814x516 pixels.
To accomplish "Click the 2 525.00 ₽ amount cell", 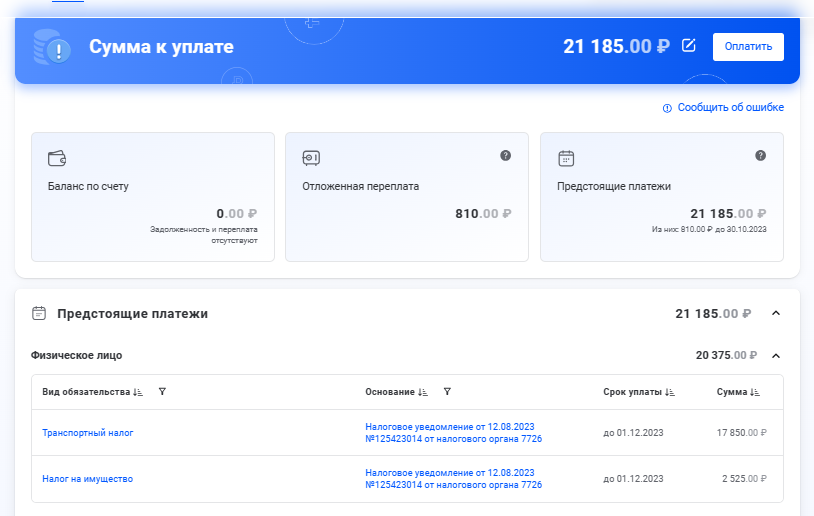I will tap(744, 479).
